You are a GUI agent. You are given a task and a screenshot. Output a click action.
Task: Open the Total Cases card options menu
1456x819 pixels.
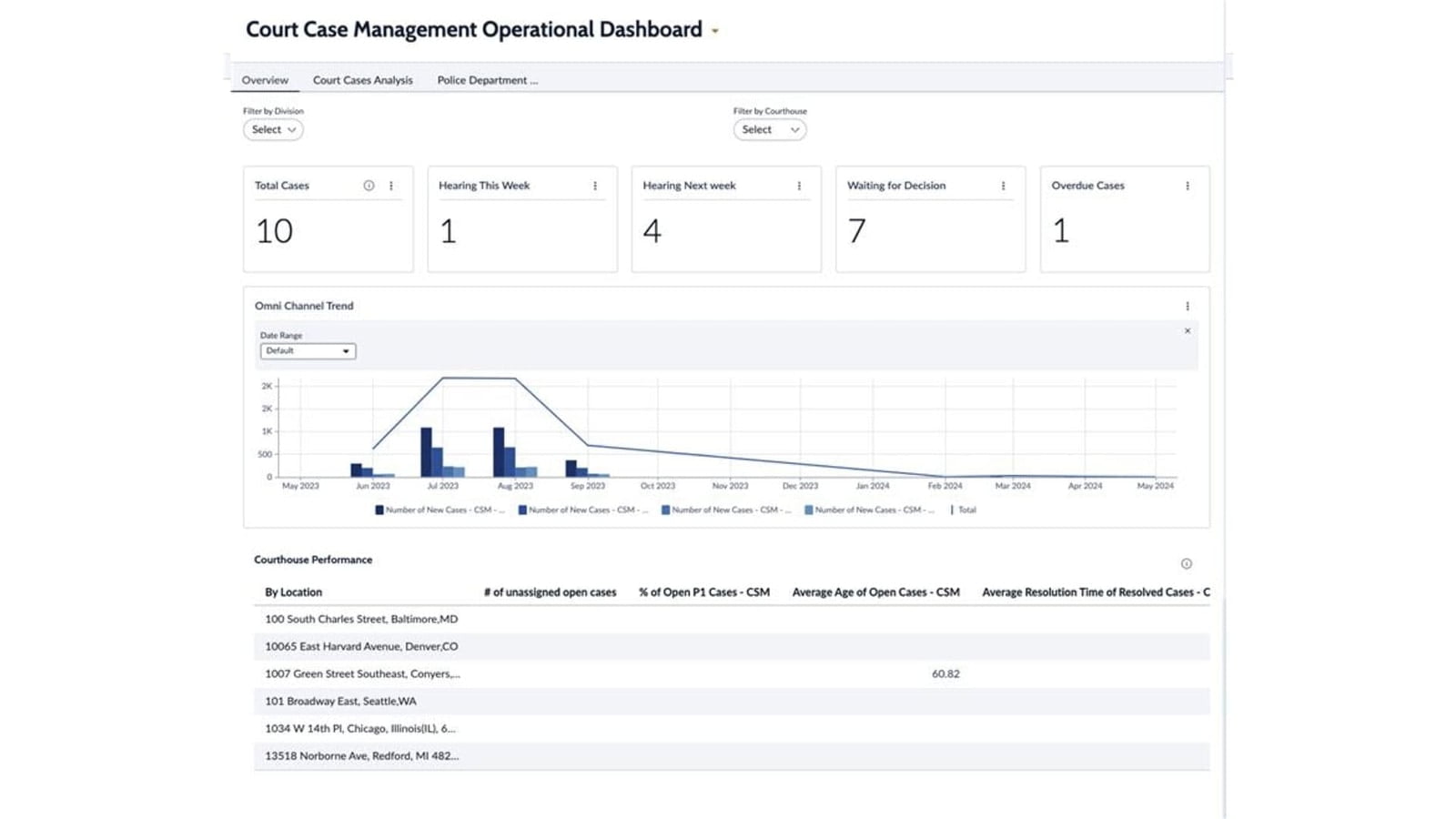coord(391,186)
